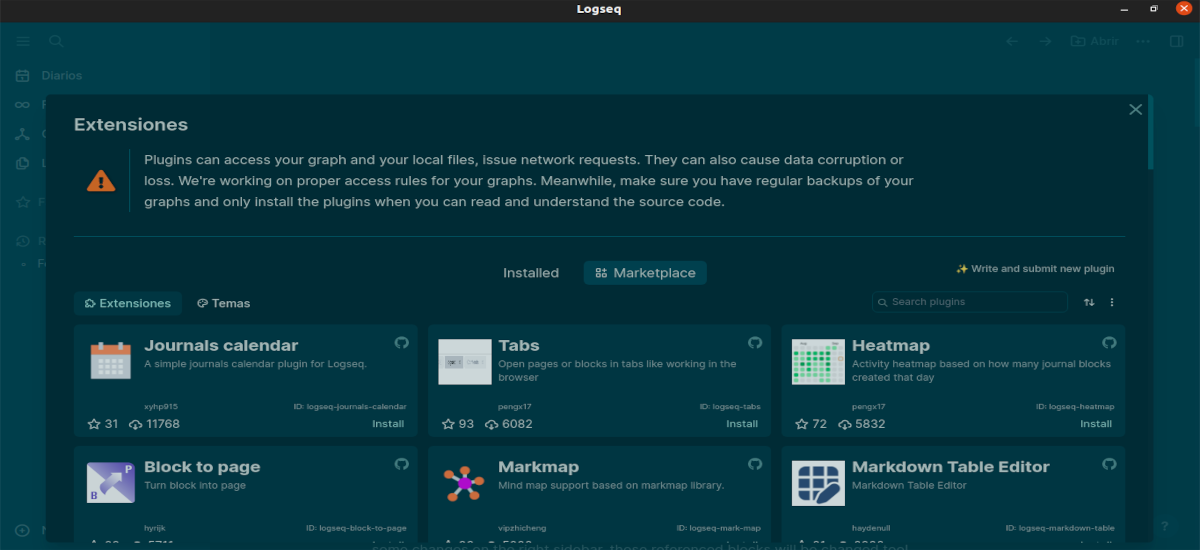The image size is (1200, 550).
Task: Click download icon showing 6082
Action: coord(491,424)
